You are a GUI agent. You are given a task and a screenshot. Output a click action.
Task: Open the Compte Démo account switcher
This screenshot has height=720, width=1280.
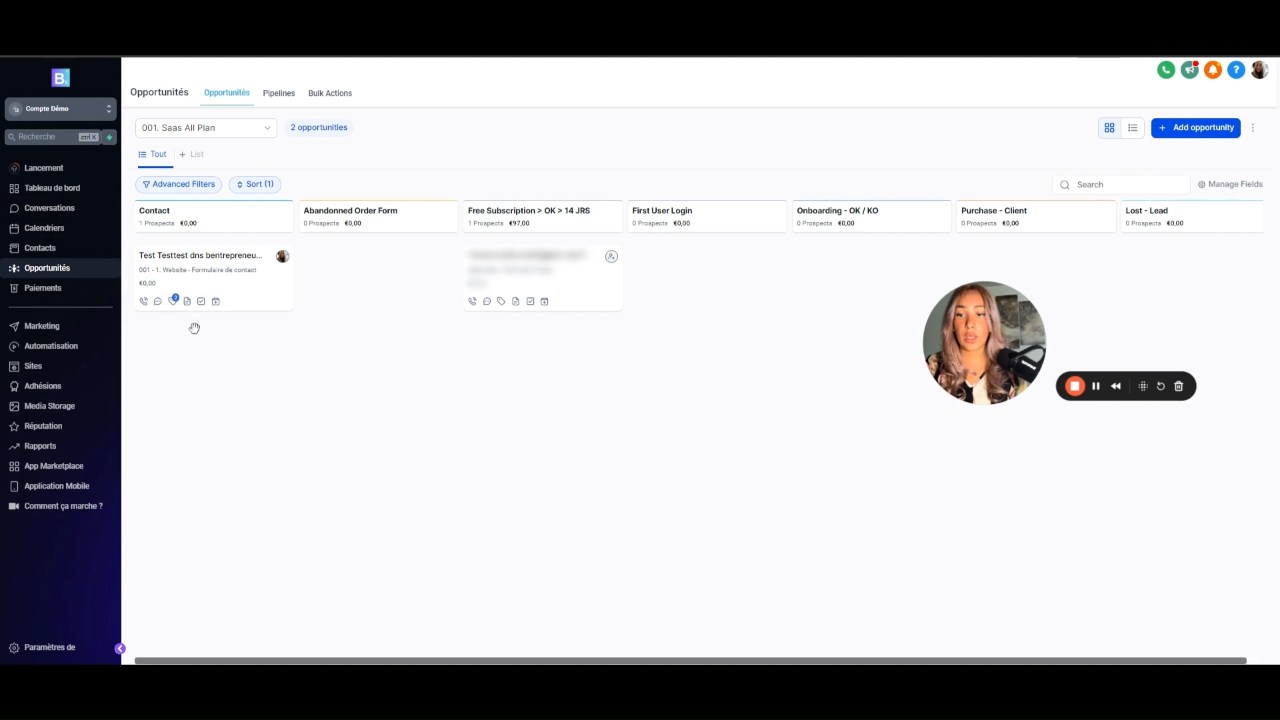(x=60, y=108)
